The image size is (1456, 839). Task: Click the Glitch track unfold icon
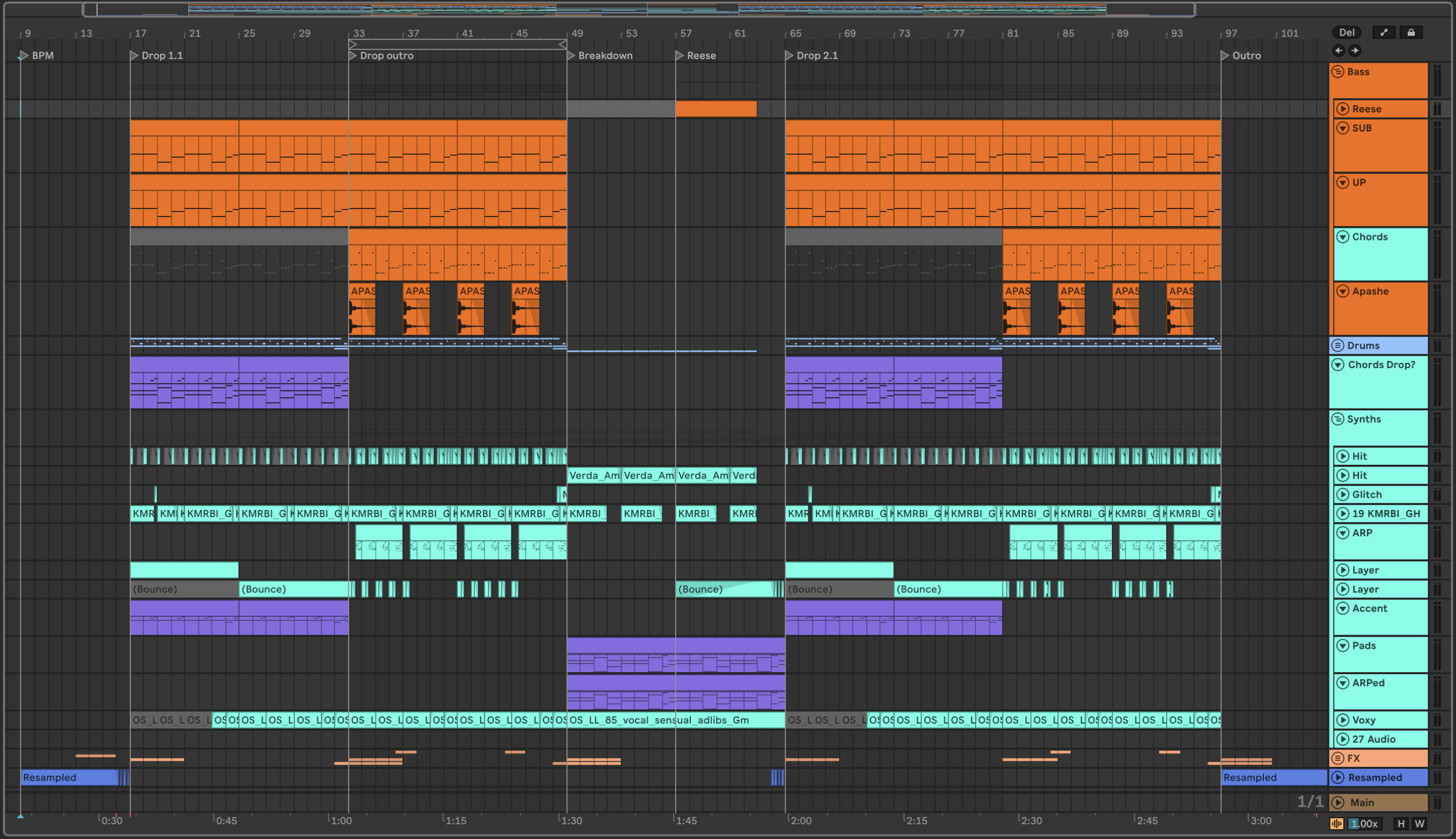[x=1343, y=494]
